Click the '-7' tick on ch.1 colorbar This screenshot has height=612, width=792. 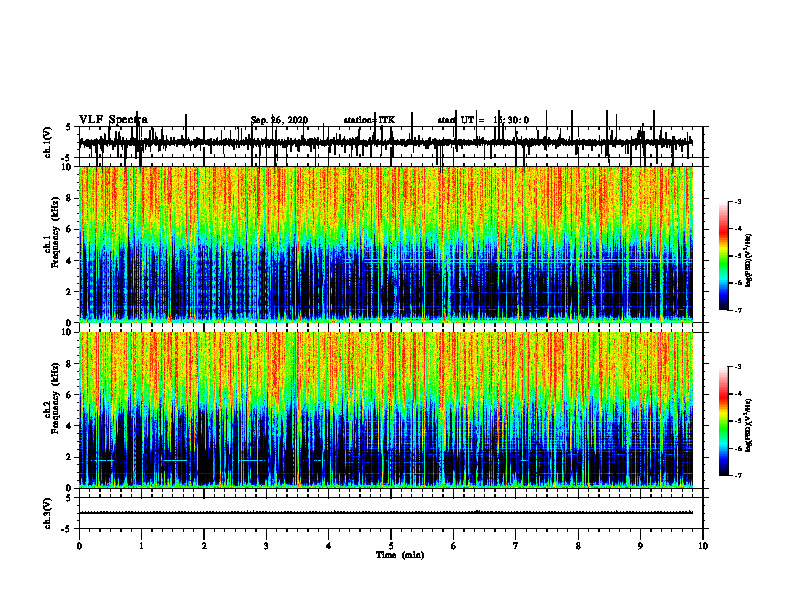click(x=738, y=310)
